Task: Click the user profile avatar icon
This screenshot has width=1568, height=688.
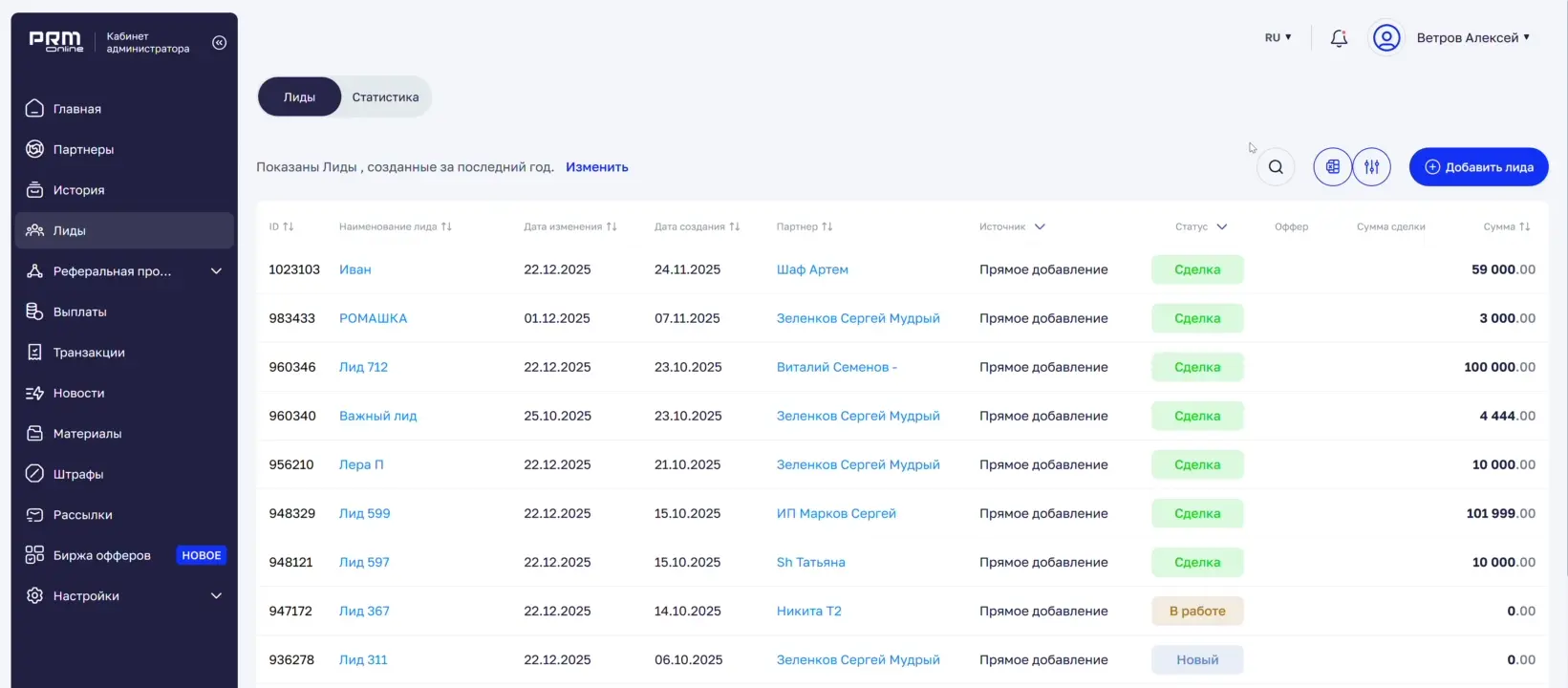Action: point(1385,38)
